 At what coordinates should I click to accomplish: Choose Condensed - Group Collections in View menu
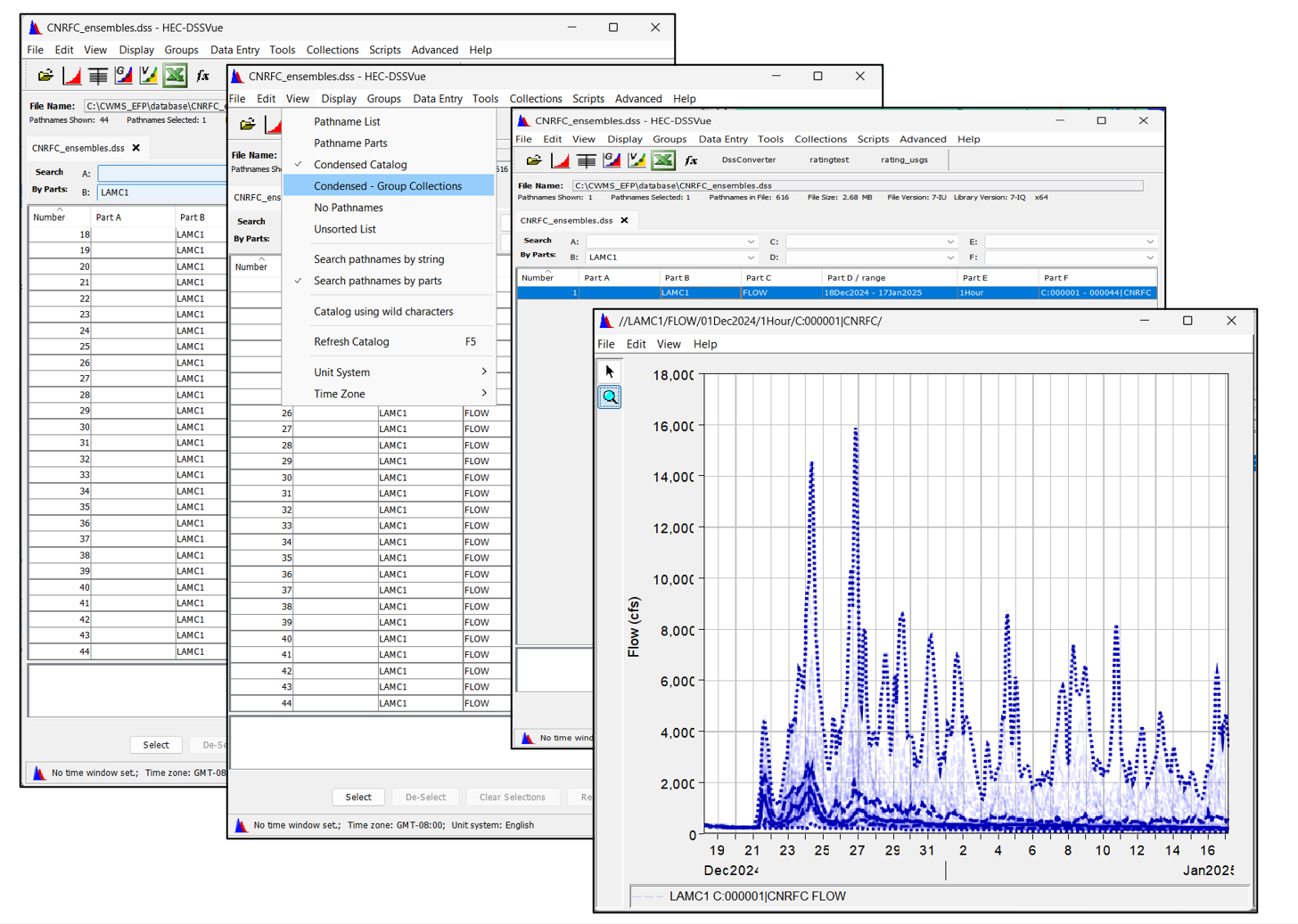pos(387,186)
